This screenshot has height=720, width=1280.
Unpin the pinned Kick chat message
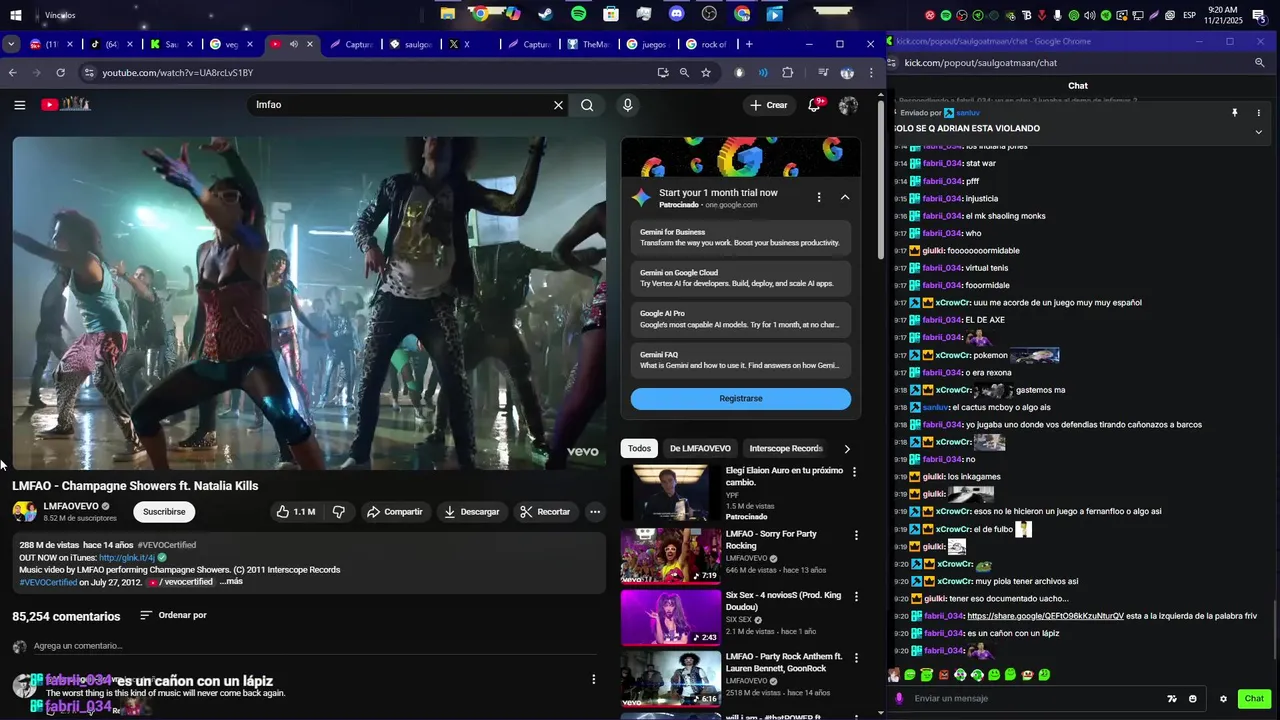coord(1235,113)
